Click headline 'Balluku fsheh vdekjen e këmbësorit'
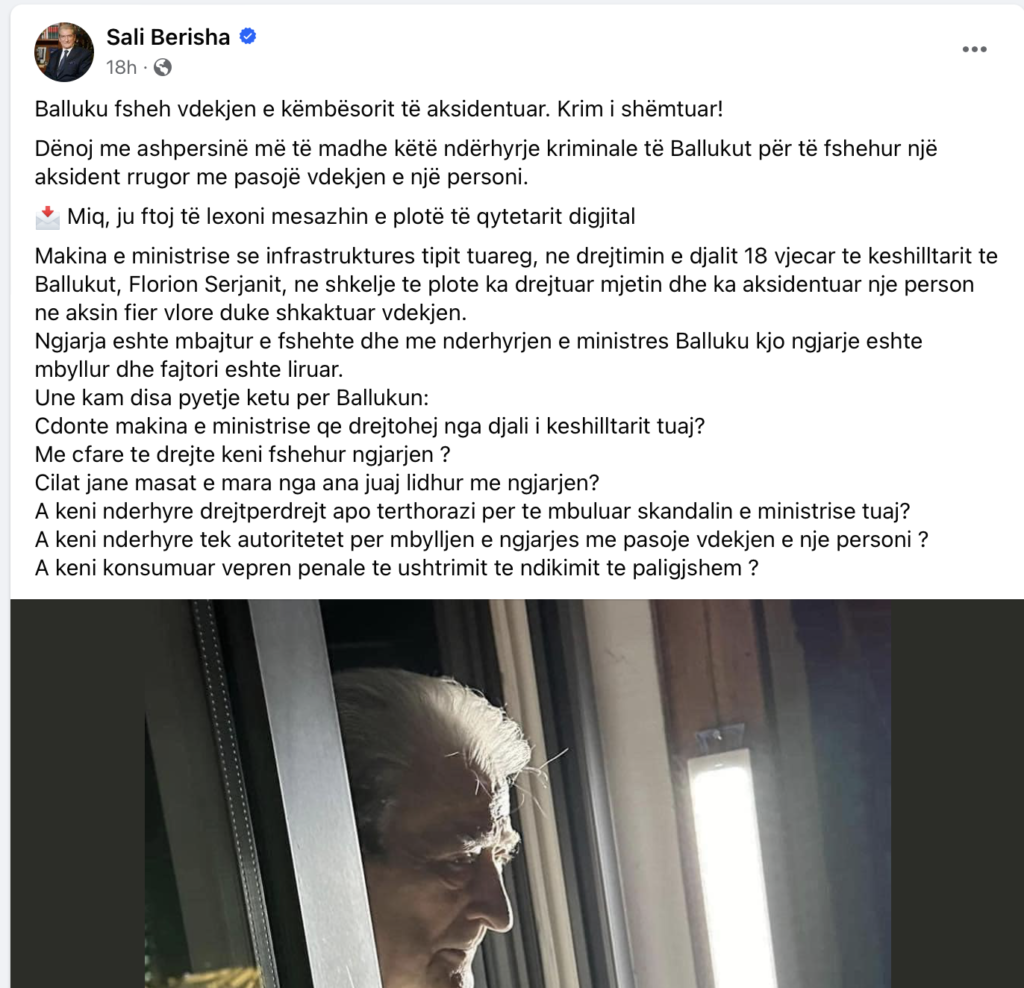Image resolution: width=1024 pixels, height=988 pixels. 379,108
